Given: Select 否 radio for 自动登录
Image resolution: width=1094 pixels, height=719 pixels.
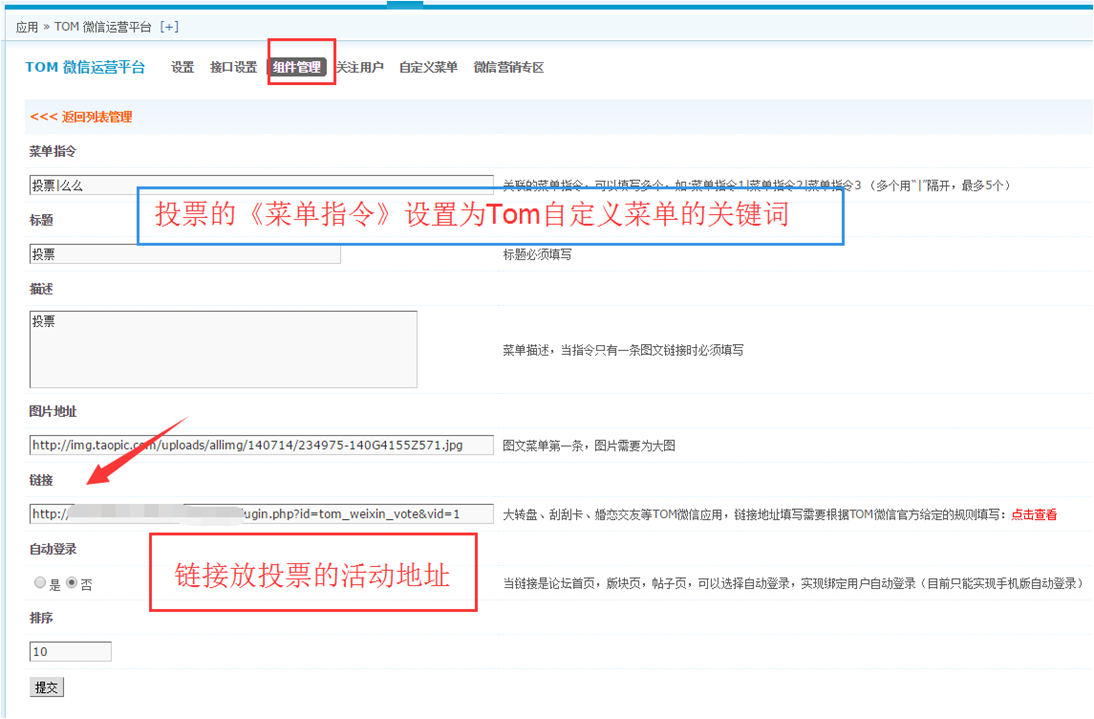Looking at the screenshot, I should [72, 582].
